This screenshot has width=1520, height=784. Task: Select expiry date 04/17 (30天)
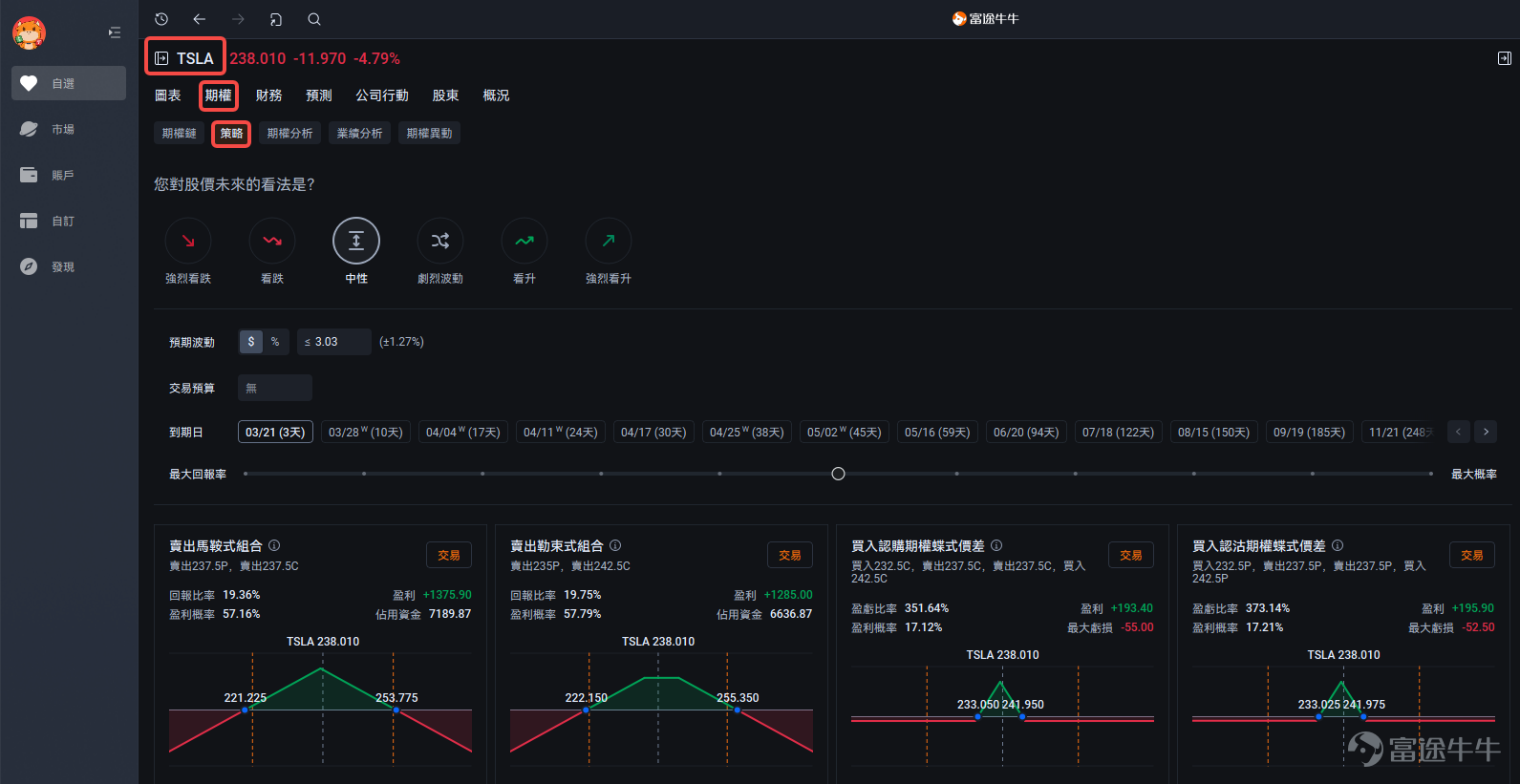[x=653, y=433]
